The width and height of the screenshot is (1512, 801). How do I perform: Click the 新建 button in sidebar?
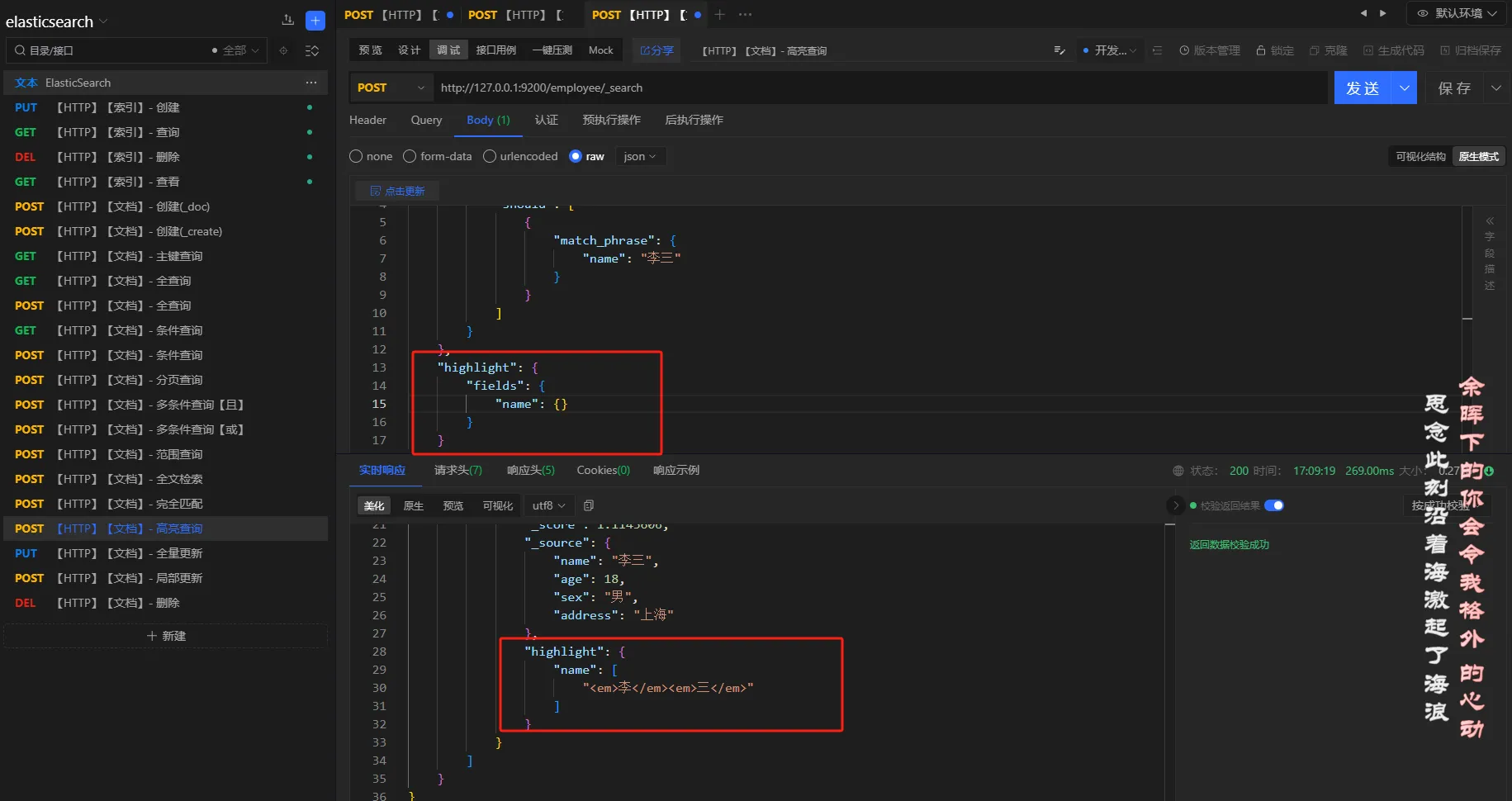166,636
